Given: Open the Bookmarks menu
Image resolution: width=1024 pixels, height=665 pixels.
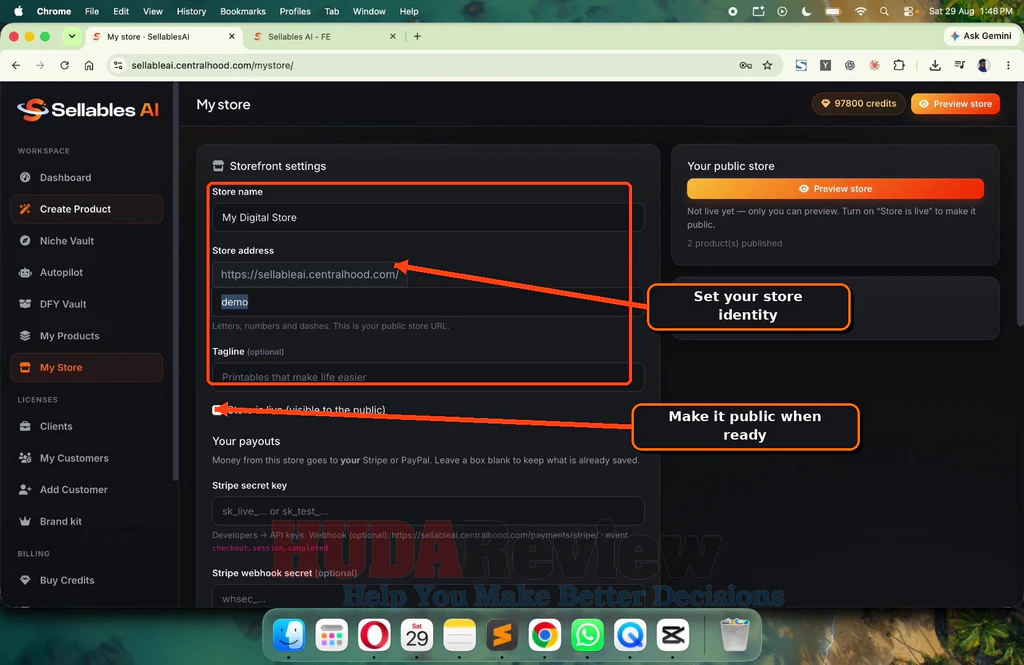Looking at the screenshot, I should tap(243, 11).
